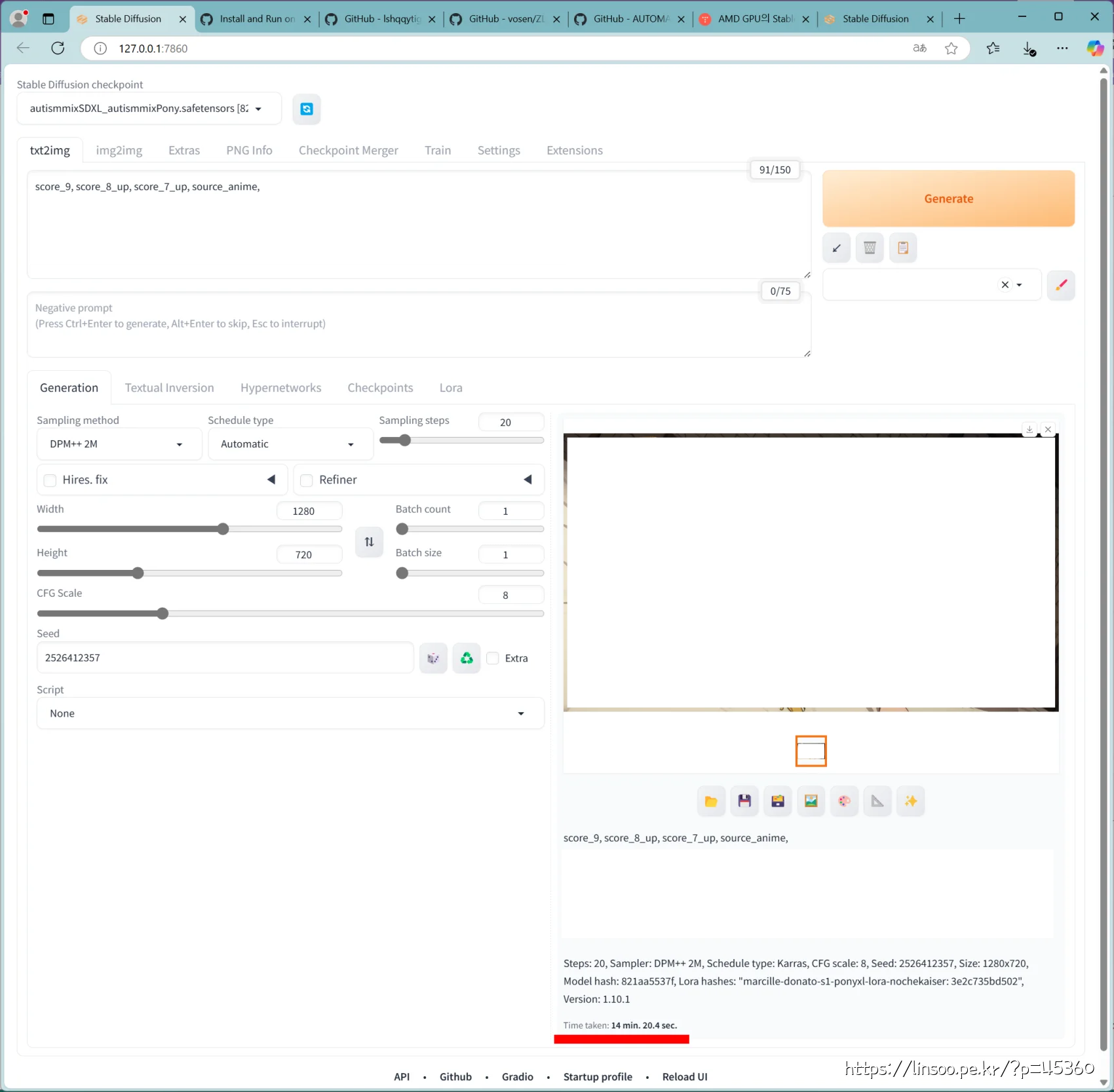The image size is (1114, 1092).
Task: Click the Generate button
Action: pyautogui.click(x=948, y=198)
